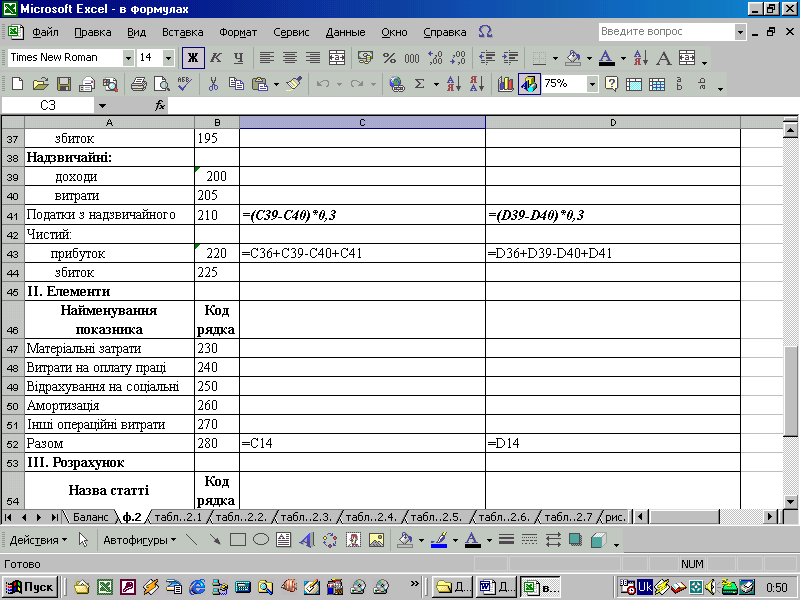Screen dimensions: 800x600
Task: Sort descending with Я-А icon
Action: click(477, 84)
